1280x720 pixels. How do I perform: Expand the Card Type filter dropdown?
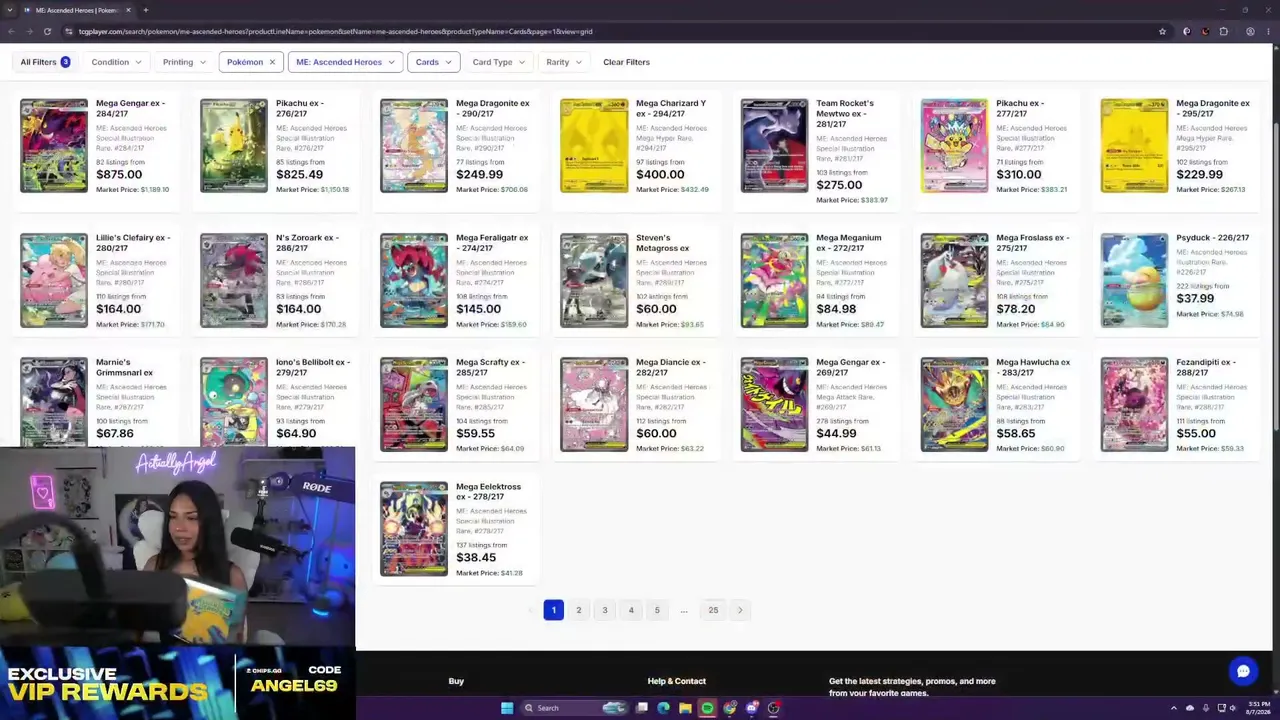(498, 62)
